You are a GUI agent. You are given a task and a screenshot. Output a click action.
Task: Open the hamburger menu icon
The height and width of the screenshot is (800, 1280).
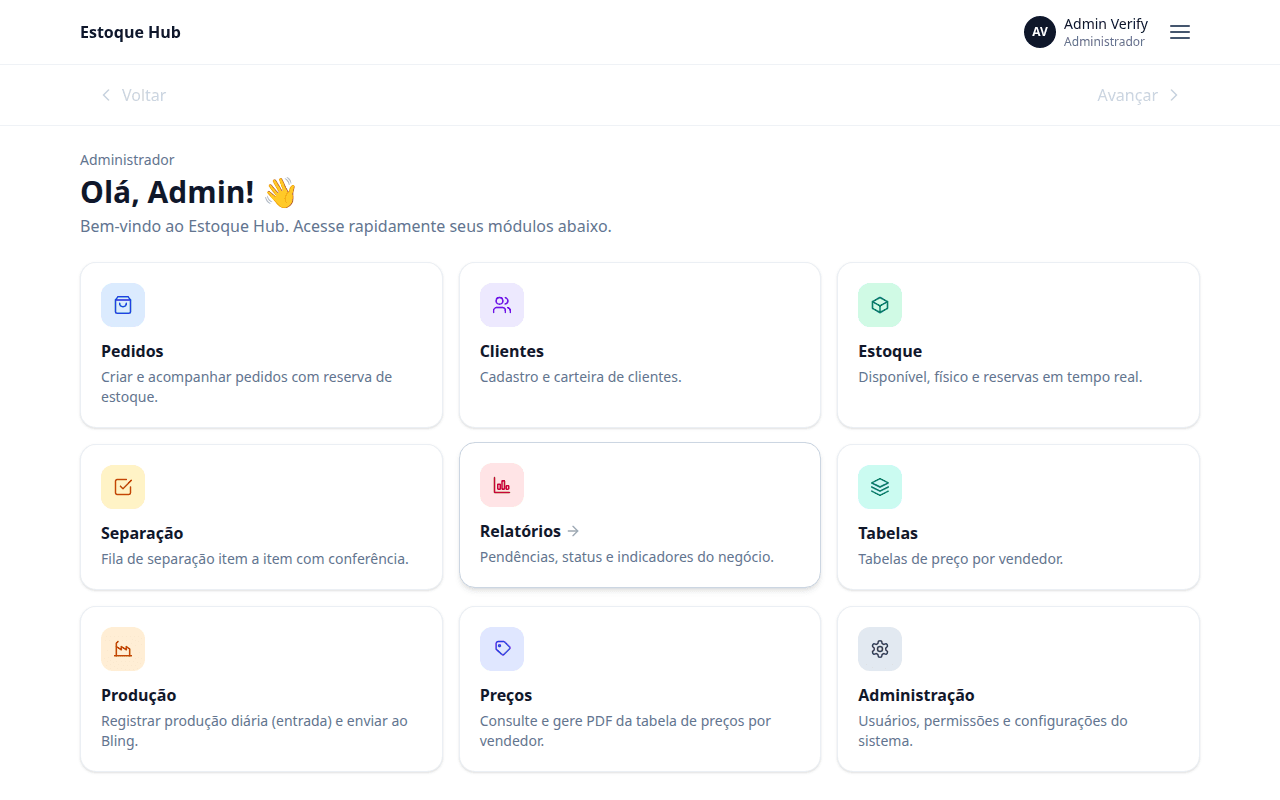pyautogui.click(x=1180, y=32)
